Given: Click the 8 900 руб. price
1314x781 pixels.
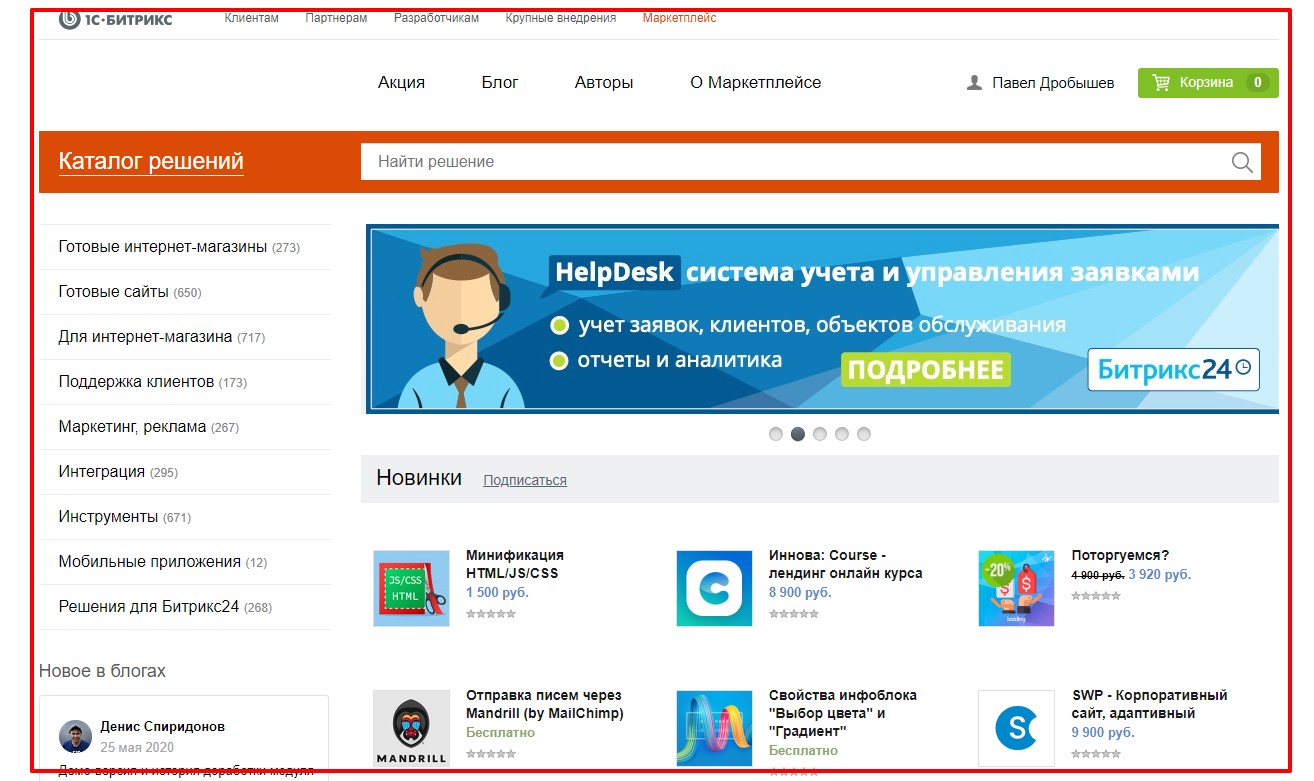Looking at the screenshot, I should (800, 592).
